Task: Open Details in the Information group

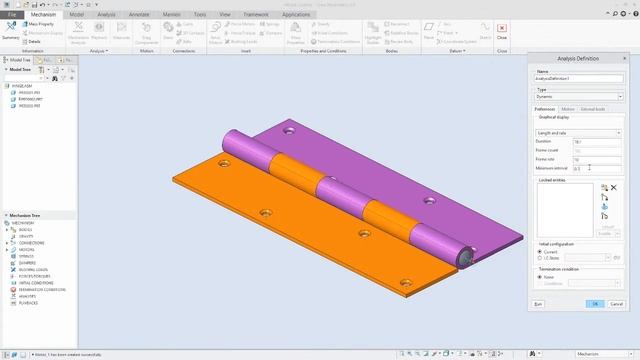Action: (x=31, y=42)
